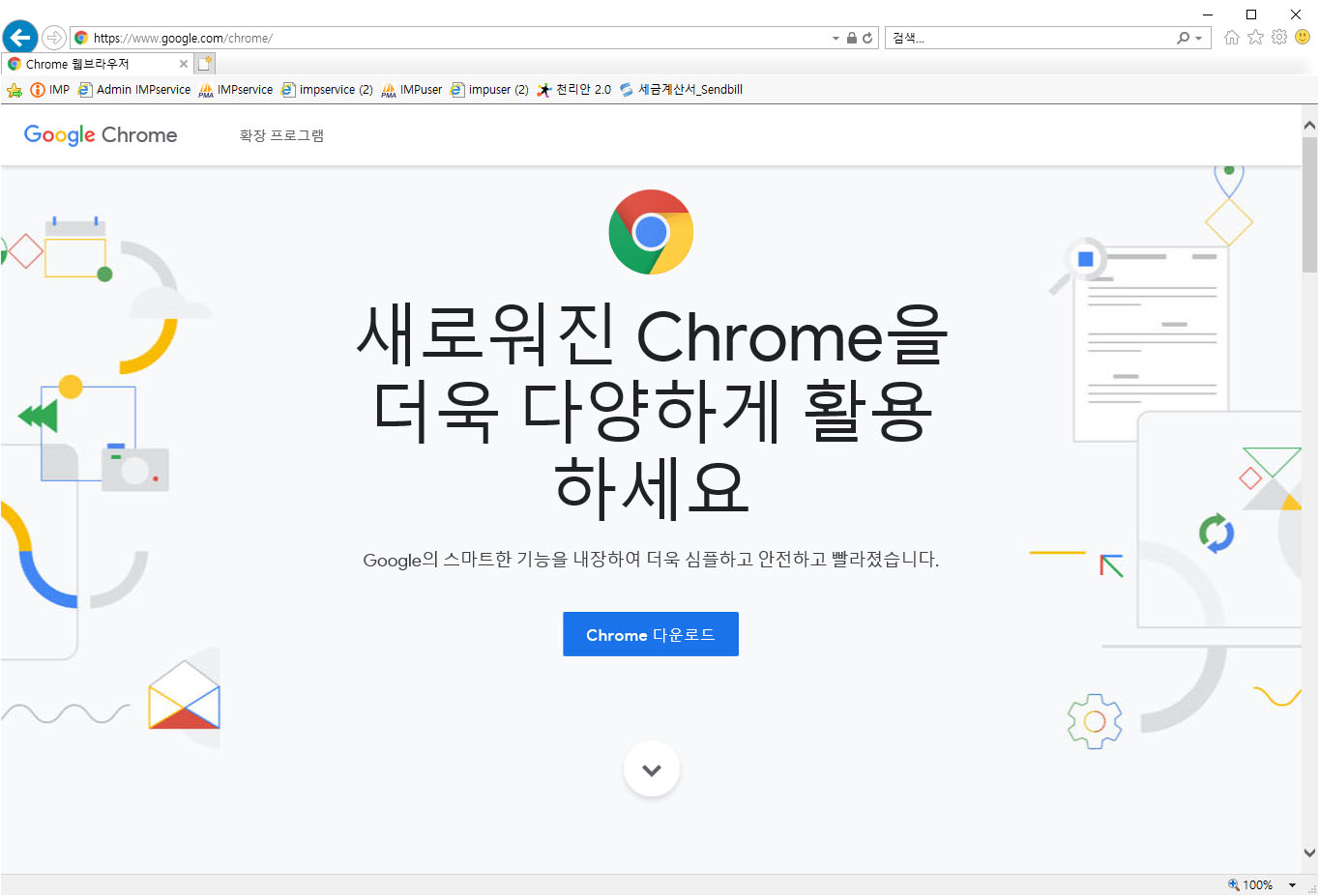
Task: Click the smiley feedback icon
Action: pos(1303,37)
